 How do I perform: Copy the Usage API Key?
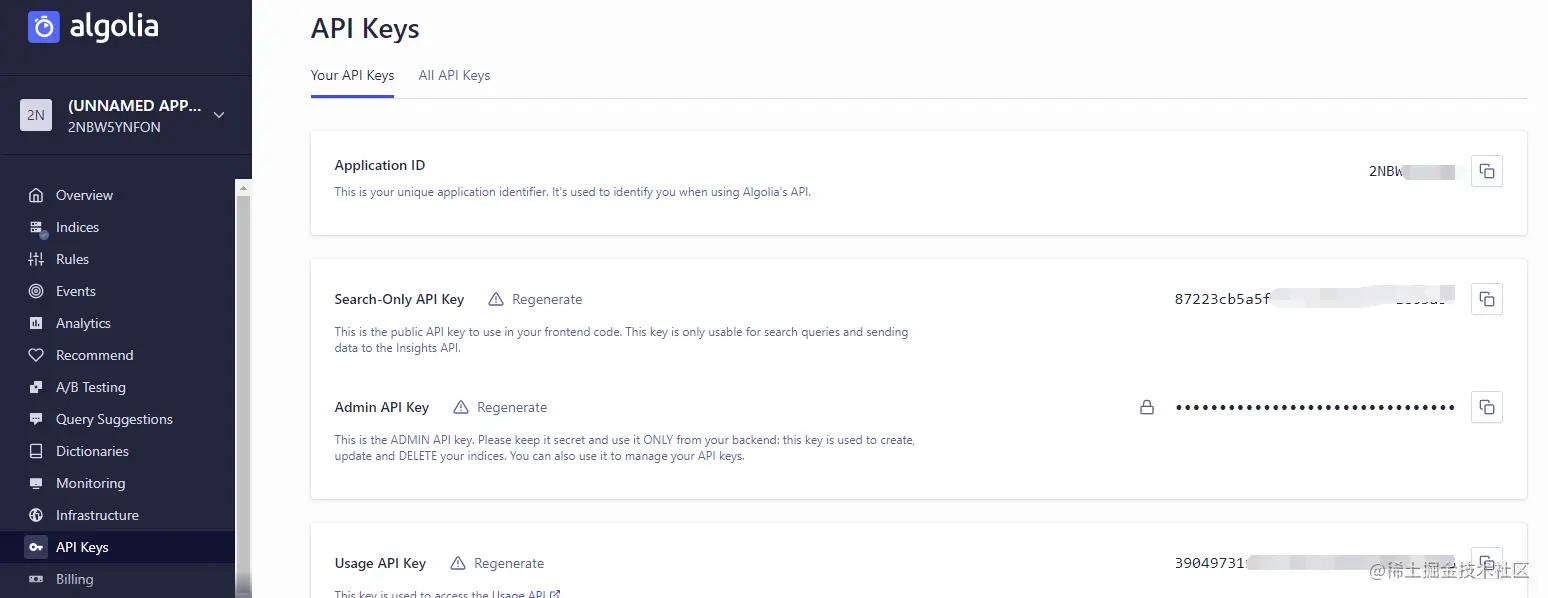point(1487,562)
